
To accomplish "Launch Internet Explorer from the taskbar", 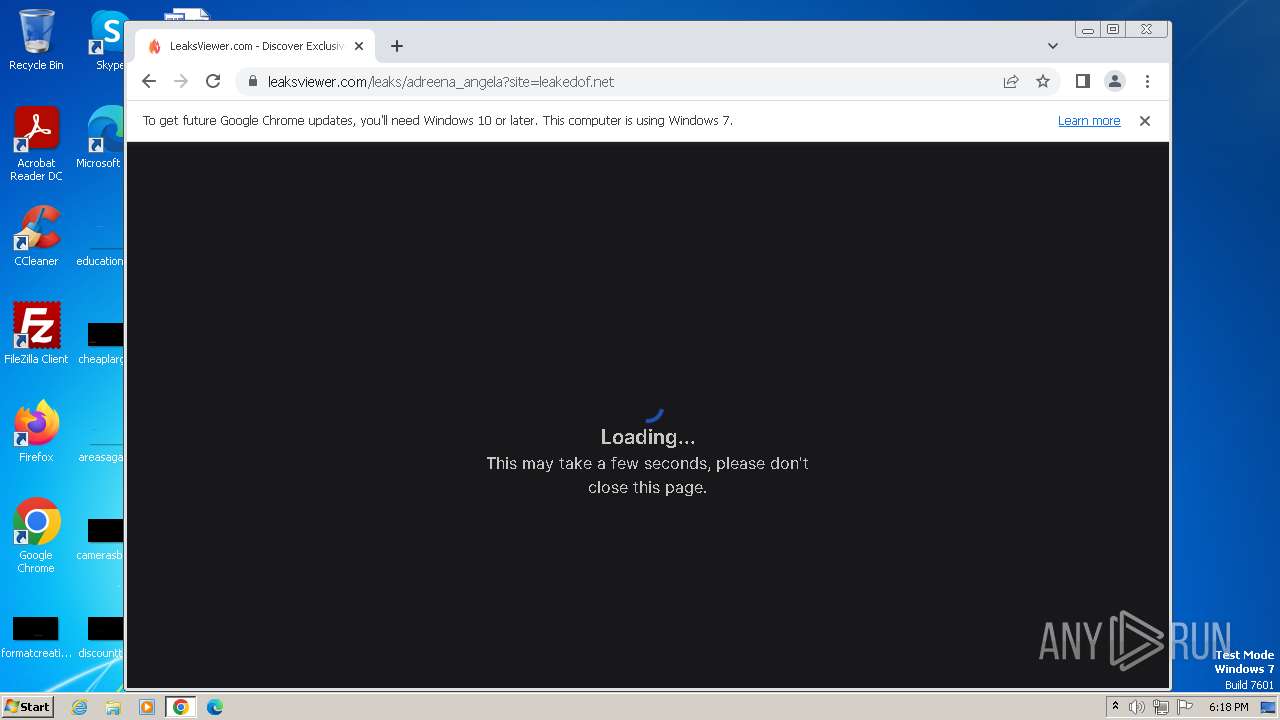I will [80, 707].
